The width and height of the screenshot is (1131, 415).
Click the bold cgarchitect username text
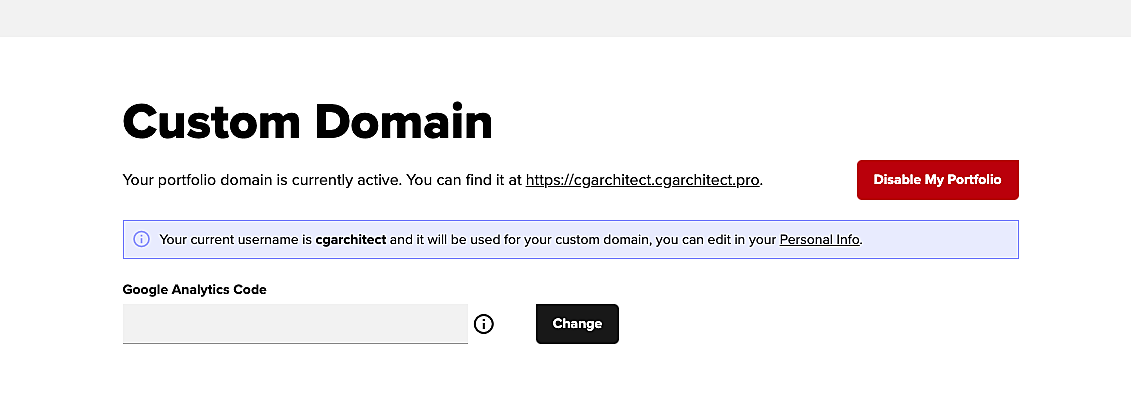tap(350, 240)
